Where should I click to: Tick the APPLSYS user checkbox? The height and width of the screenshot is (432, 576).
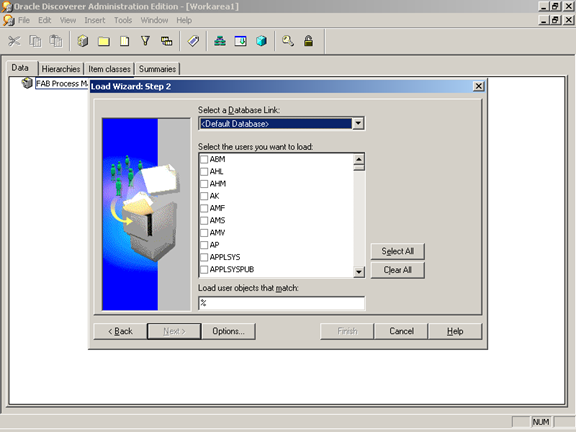click(x=204, y=257)
